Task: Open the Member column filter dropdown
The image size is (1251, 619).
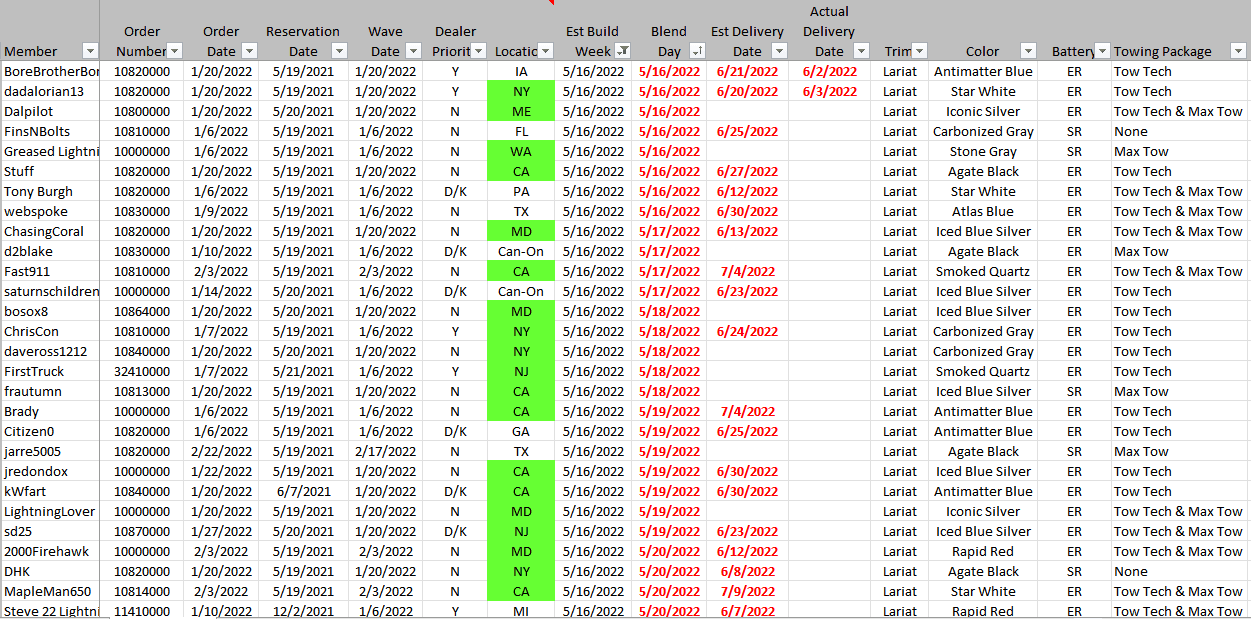Action: (x=90, y=51)
